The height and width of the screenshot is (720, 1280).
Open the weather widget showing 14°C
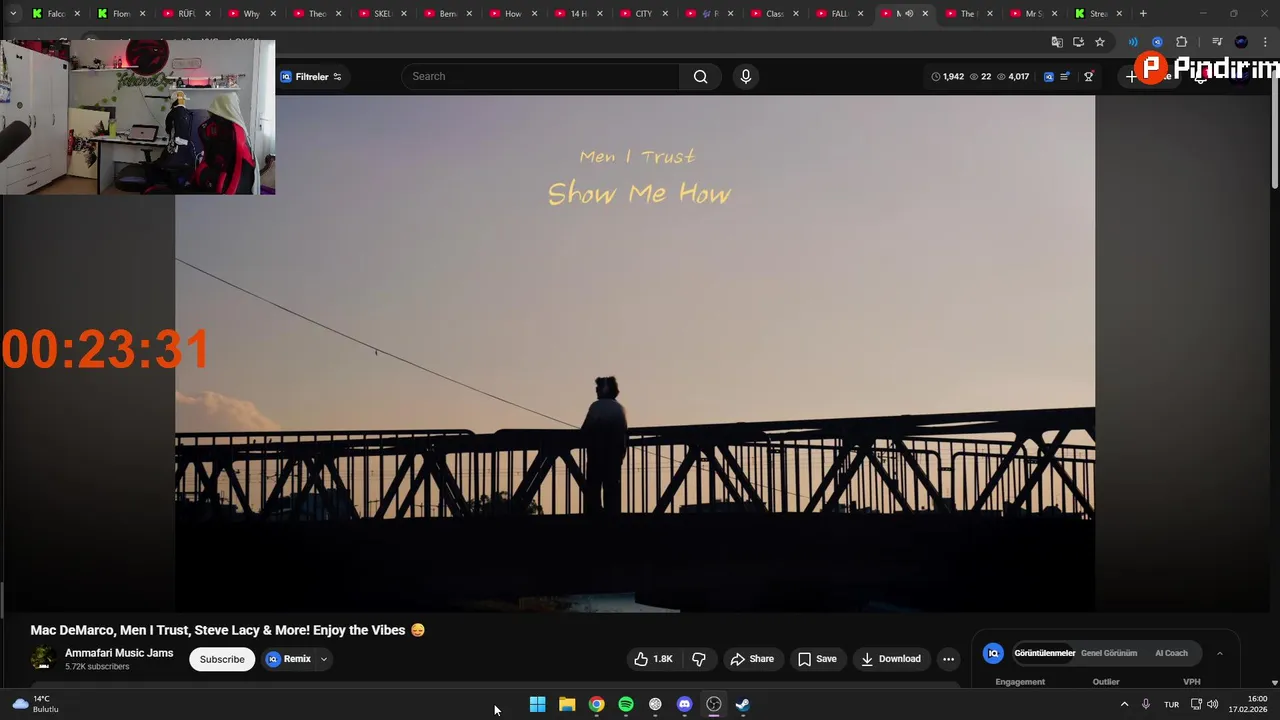[36, 704]
